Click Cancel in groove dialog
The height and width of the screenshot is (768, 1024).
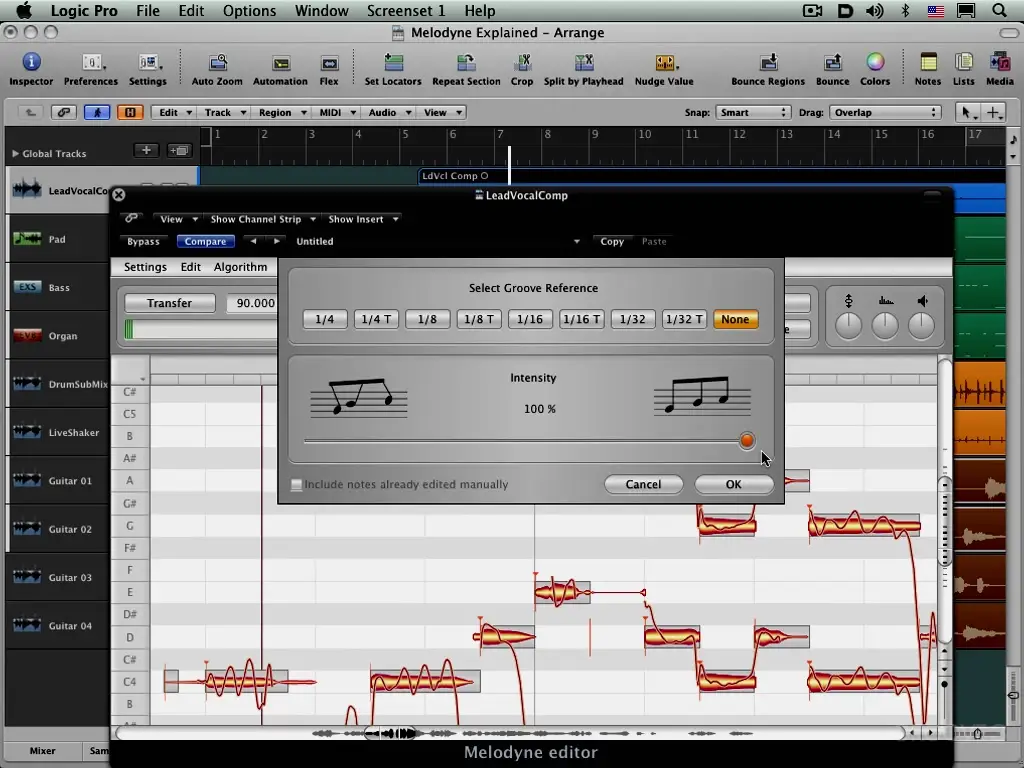click(643, 484)
